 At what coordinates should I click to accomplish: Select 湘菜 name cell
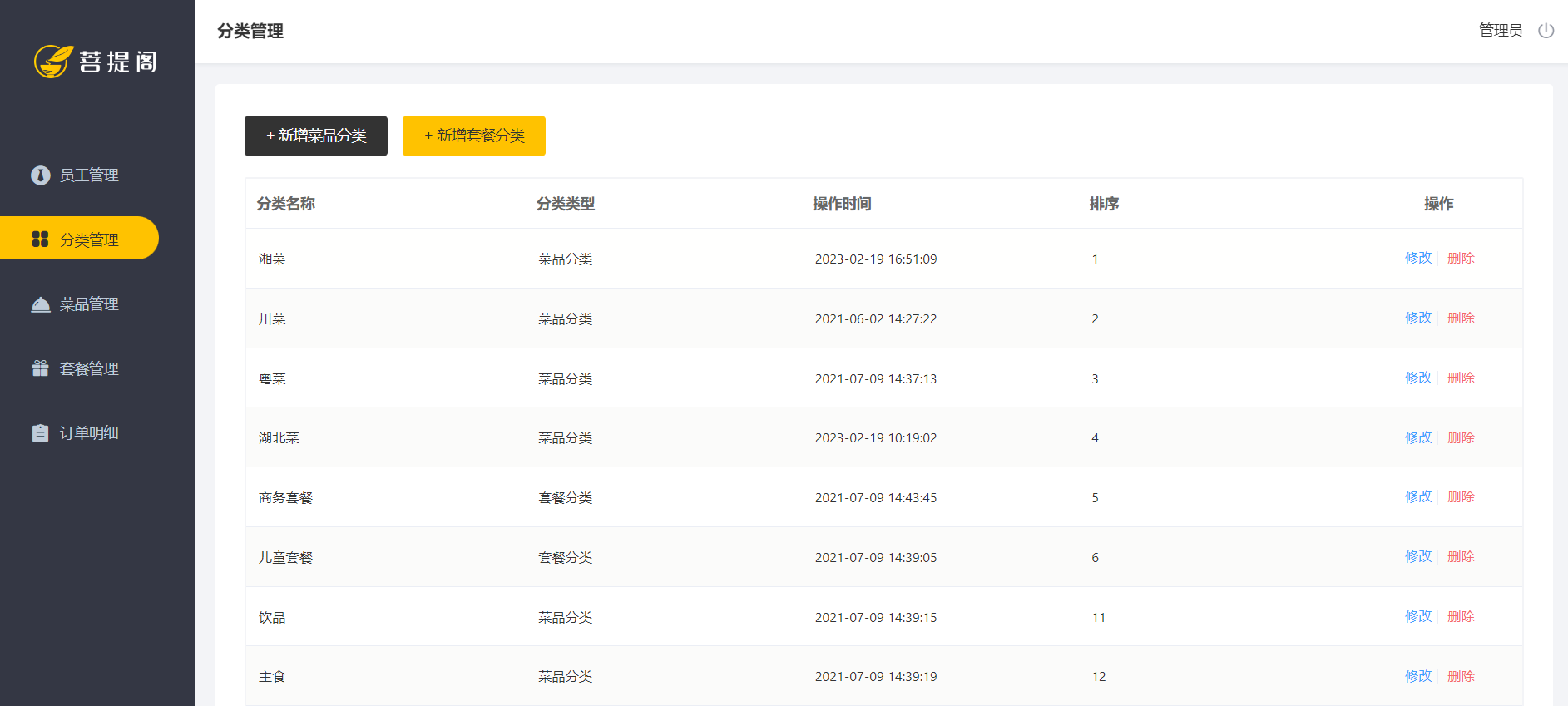click(x=272, y=259)
